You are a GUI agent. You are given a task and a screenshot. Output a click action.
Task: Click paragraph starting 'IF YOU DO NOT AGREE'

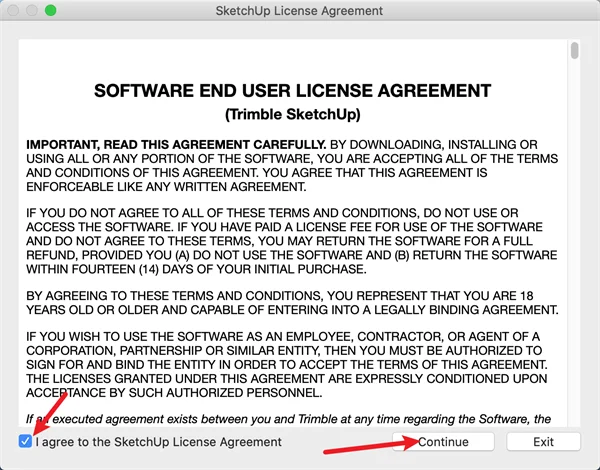tap(292, 241)
